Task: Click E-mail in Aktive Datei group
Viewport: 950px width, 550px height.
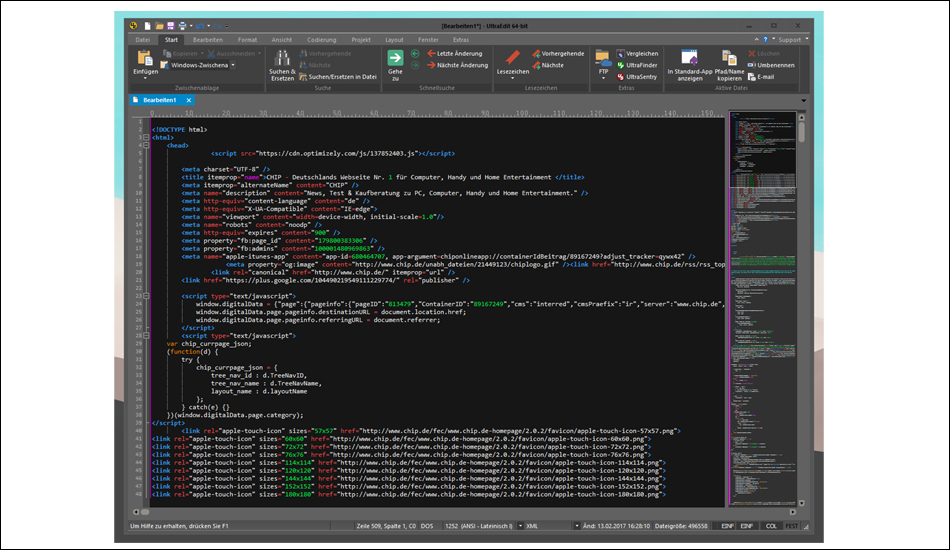Action: click(761, 77)
